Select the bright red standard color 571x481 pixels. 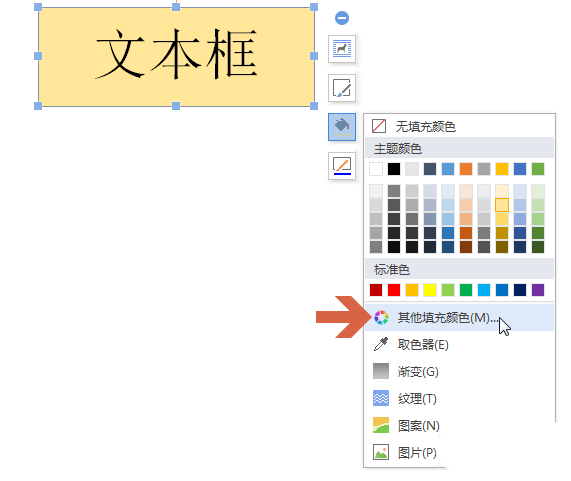point(394,290)
